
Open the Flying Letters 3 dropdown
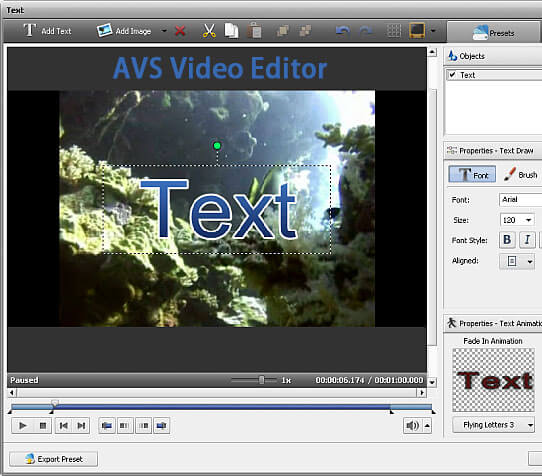(x=493, y=424)
